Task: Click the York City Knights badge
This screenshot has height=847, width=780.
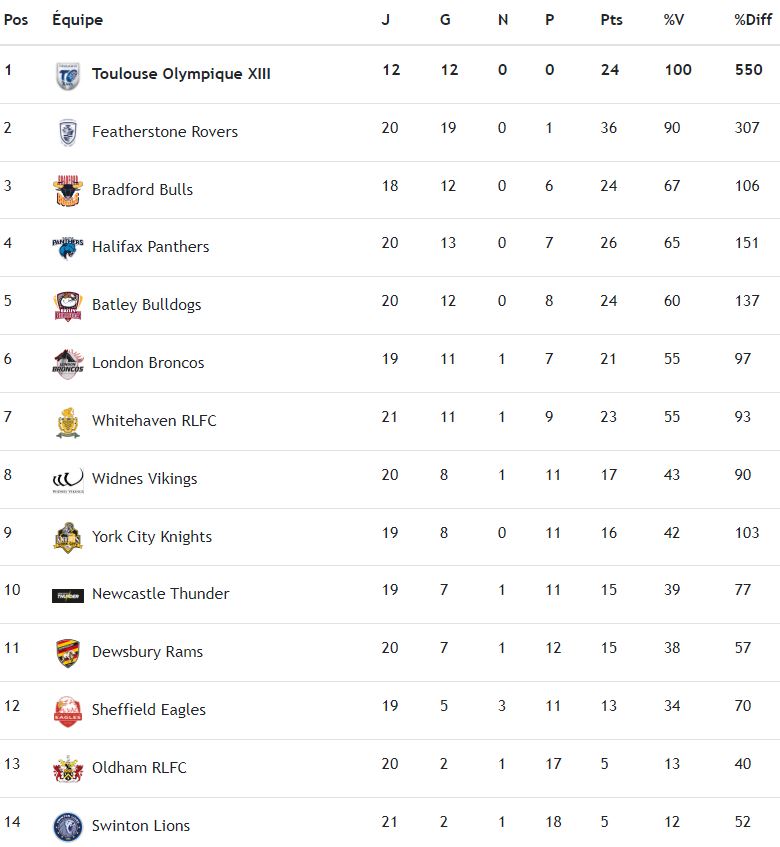Action: [68, 537]
